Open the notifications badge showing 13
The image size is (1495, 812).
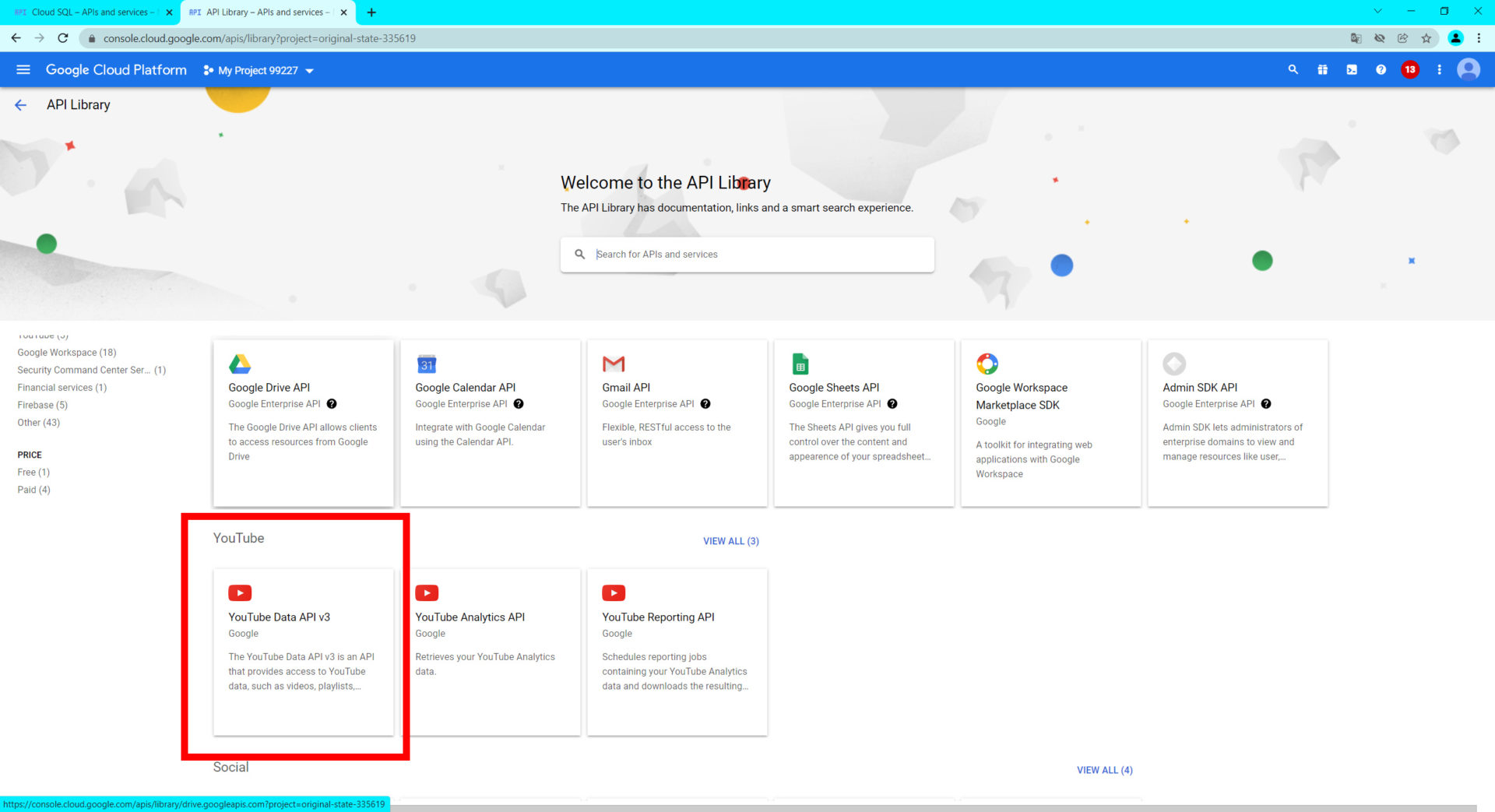coord(1410,70)
